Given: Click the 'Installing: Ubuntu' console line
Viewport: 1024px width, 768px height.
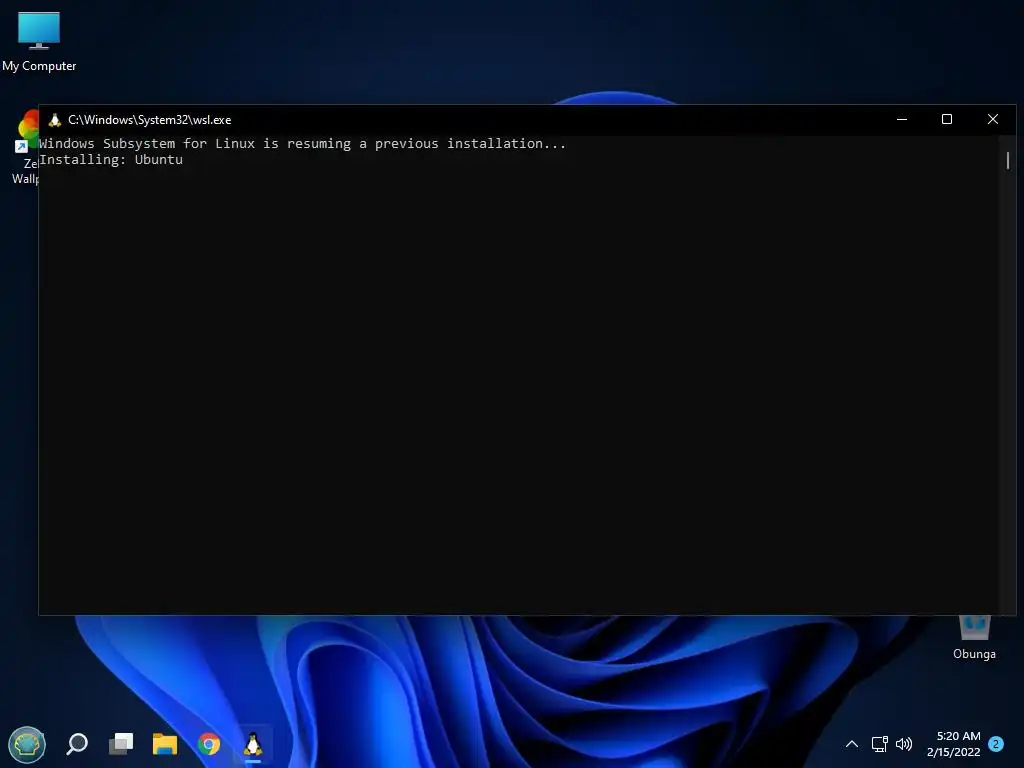Looking at the screenshot, I should coord(111,160).
